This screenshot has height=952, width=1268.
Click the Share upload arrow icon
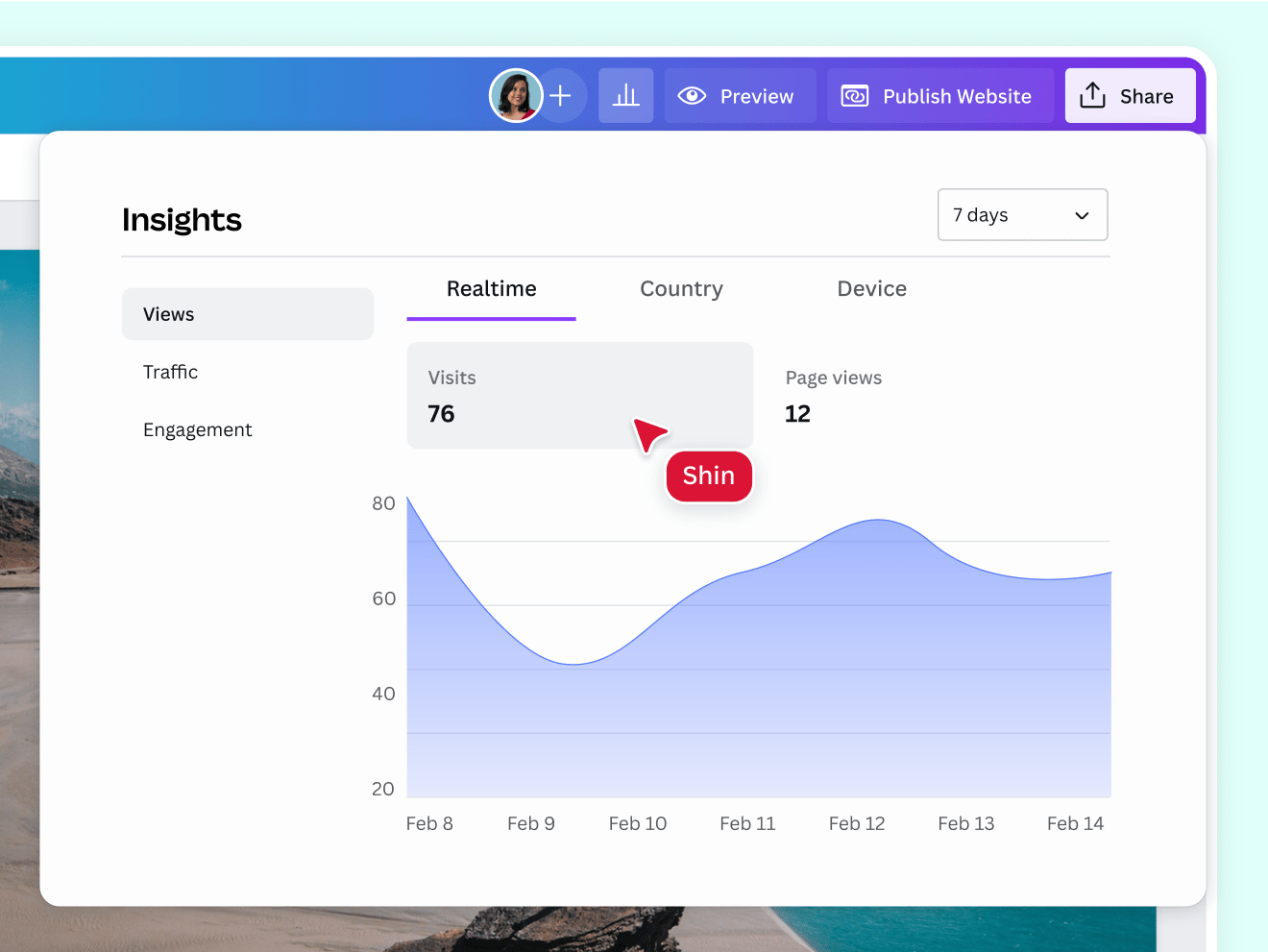click(x=1092, y=96)
